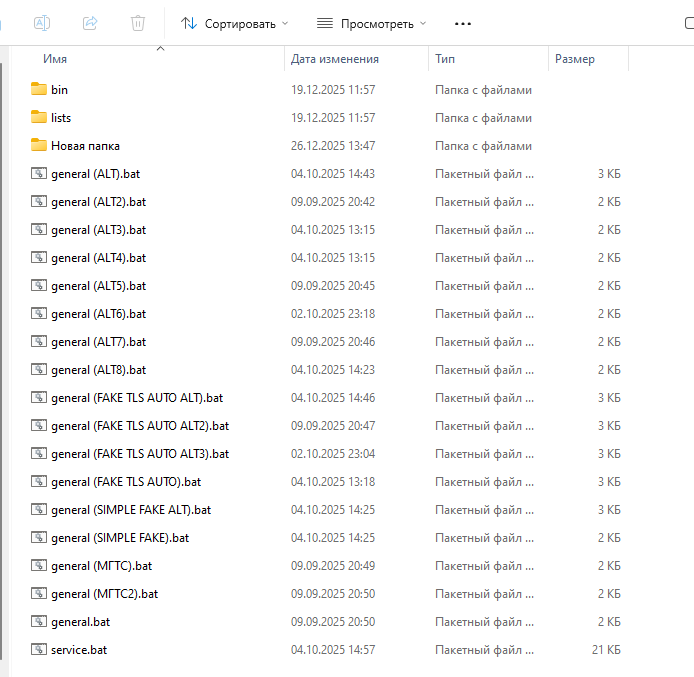This screenshot has width=694, height=677.
Task: Click the sort direction arrow above Имя
Action: pos(161,48)
